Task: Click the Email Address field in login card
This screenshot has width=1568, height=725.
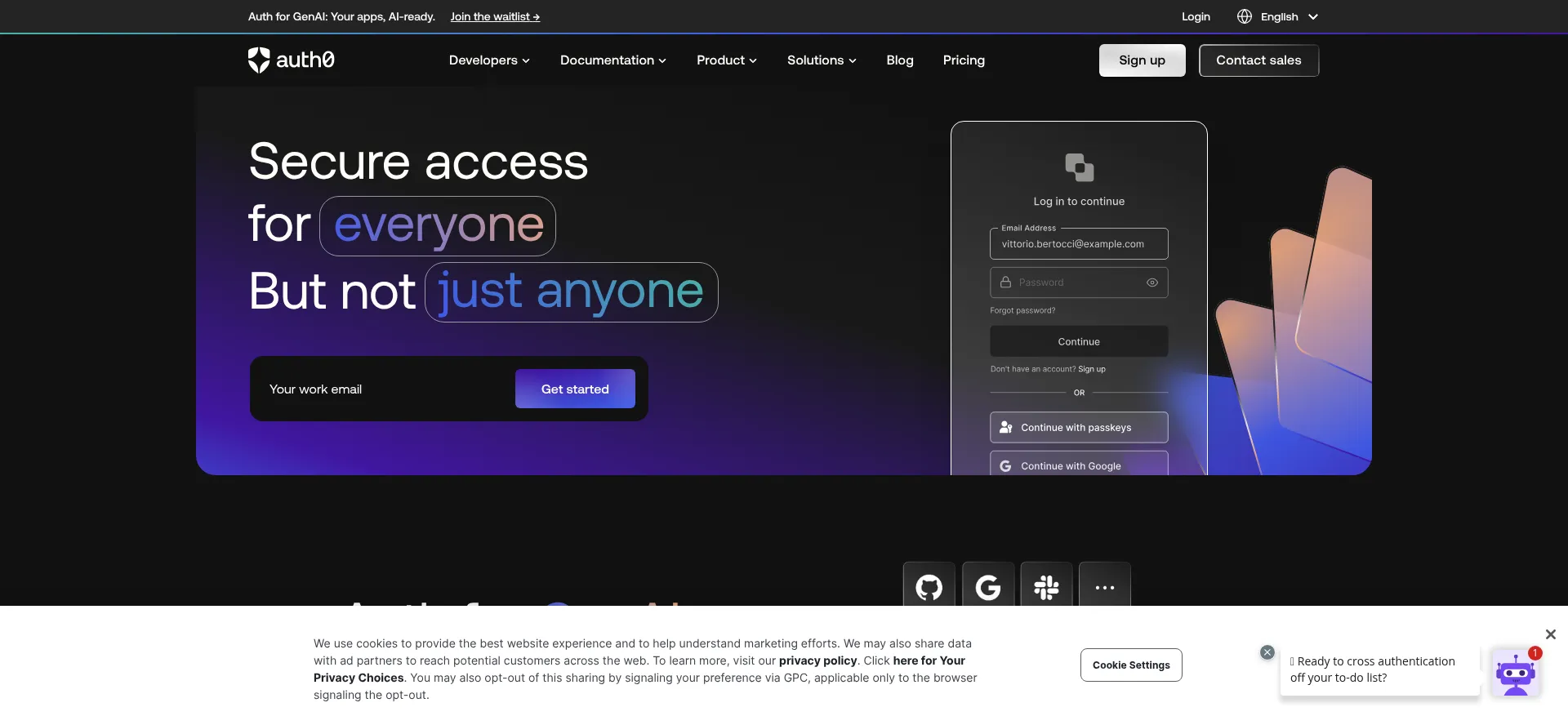Action: coord(1079,243)
